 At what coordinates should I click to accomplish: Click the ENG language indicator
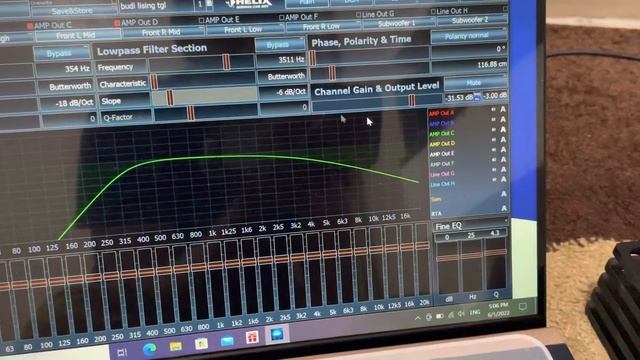[x=475, y=313]
